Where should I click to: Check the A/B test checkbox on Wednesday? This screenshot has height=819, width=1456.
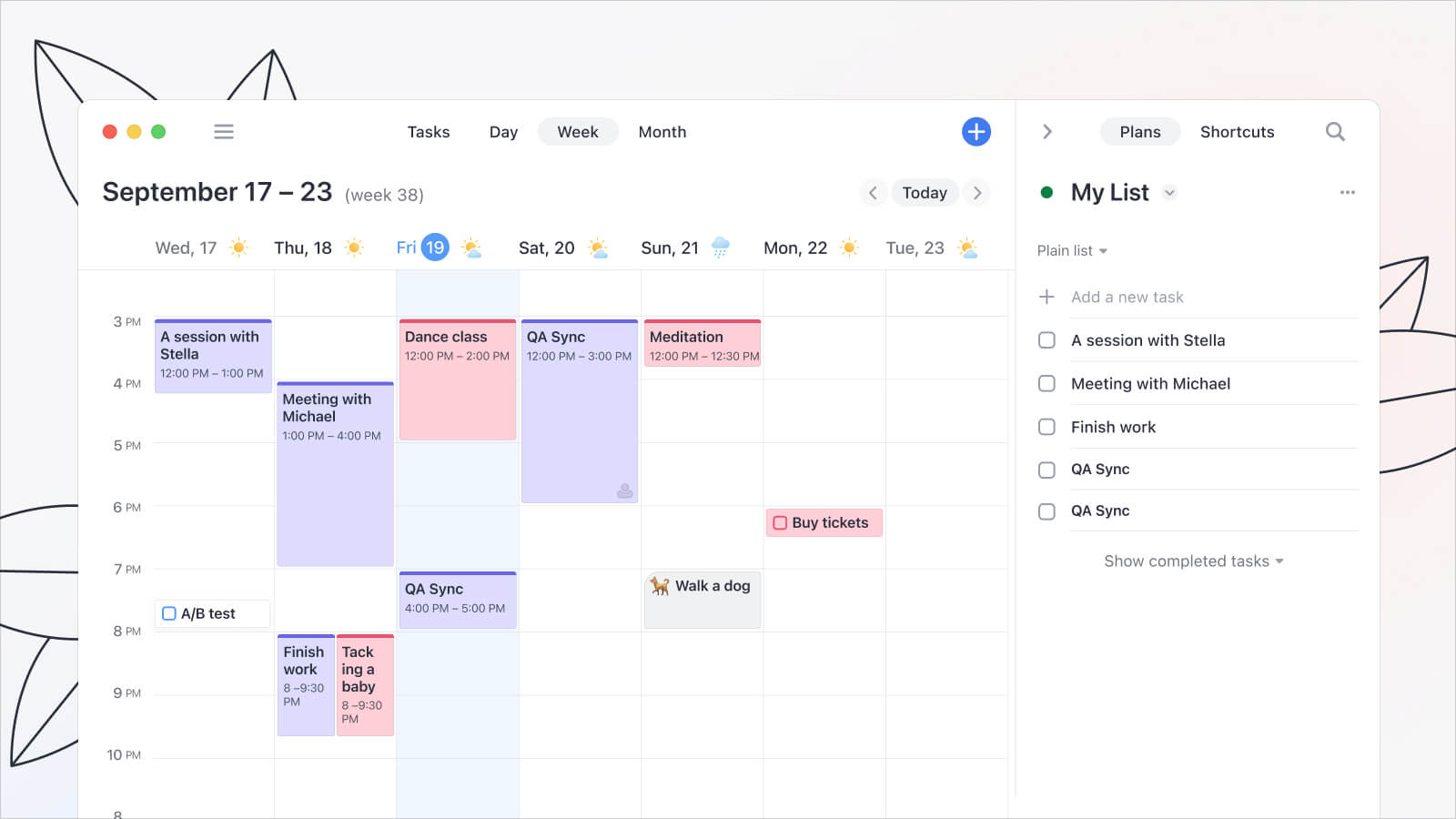pos(168,613)
